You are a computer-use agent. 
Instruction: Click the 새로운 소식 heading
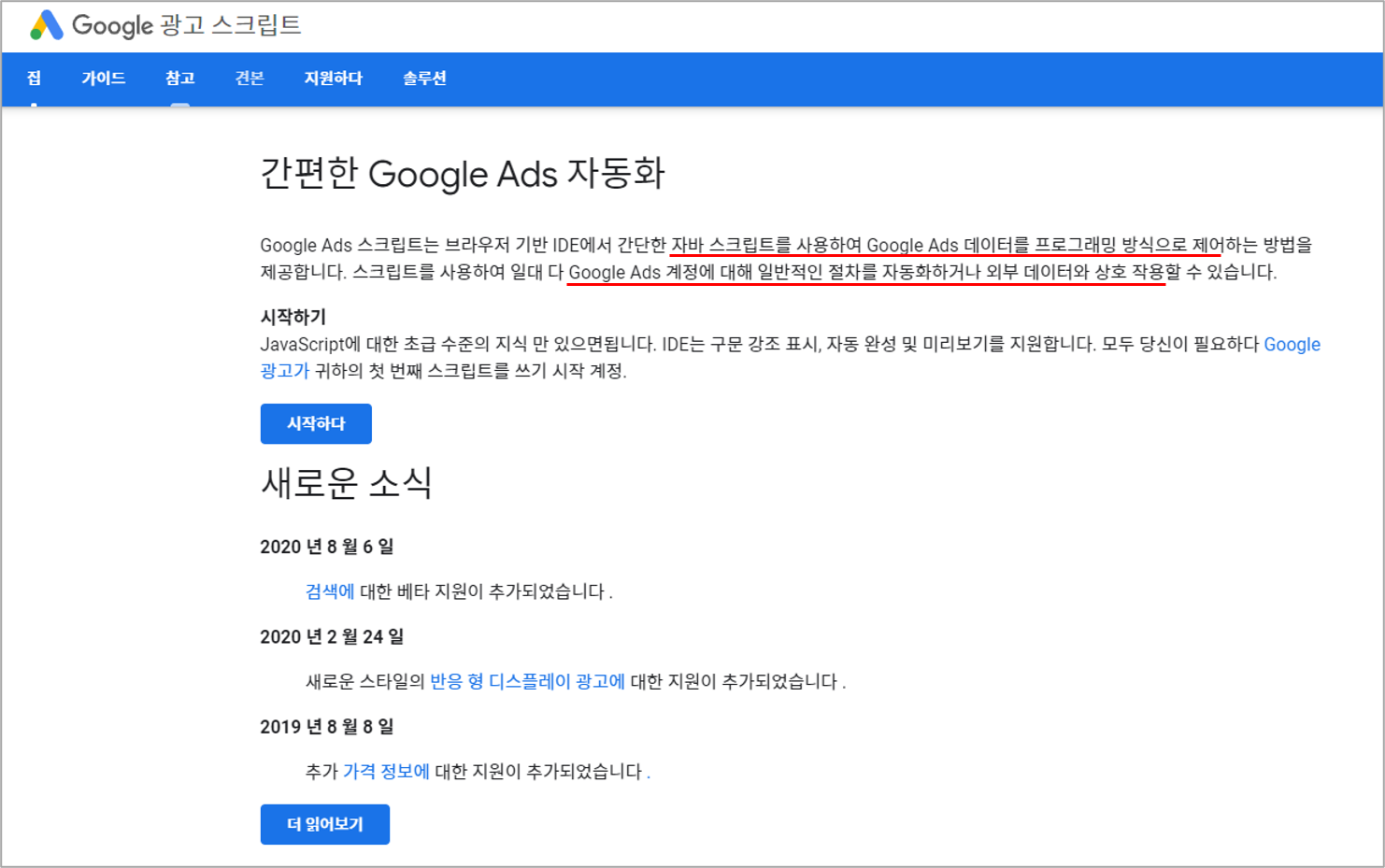tap(346, 483)
